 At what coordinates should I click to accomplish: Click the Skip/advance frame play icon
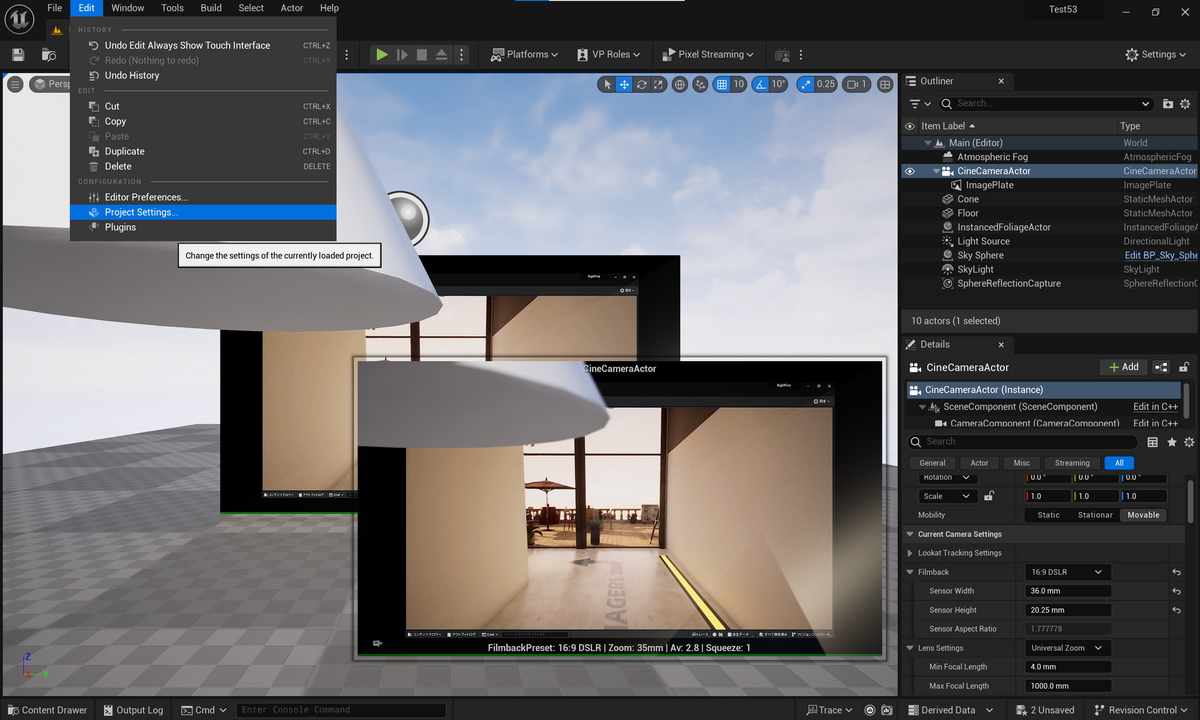coord(402,55)
